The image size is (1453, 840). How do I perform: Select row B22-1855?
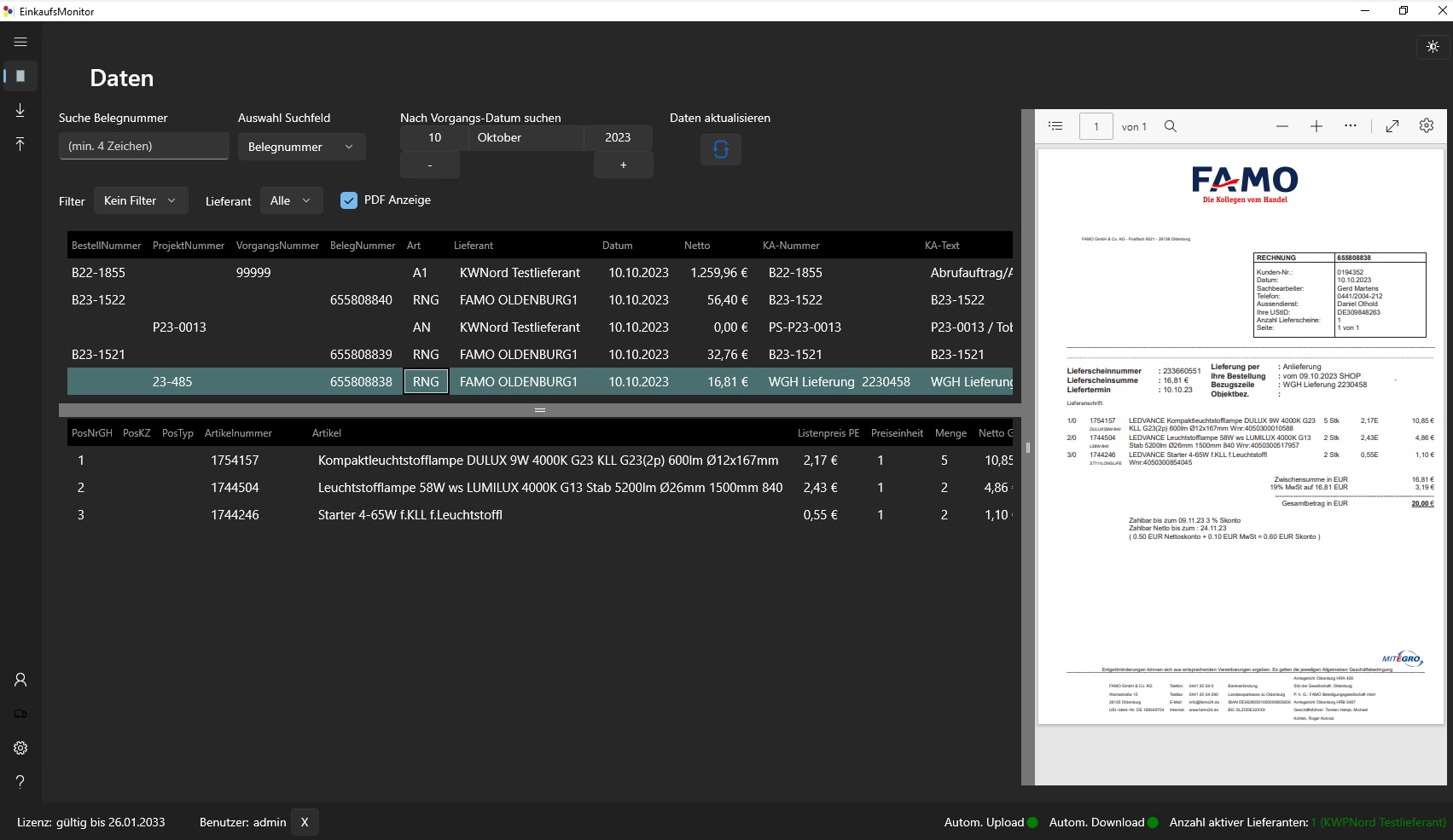[x=540, y=273]
